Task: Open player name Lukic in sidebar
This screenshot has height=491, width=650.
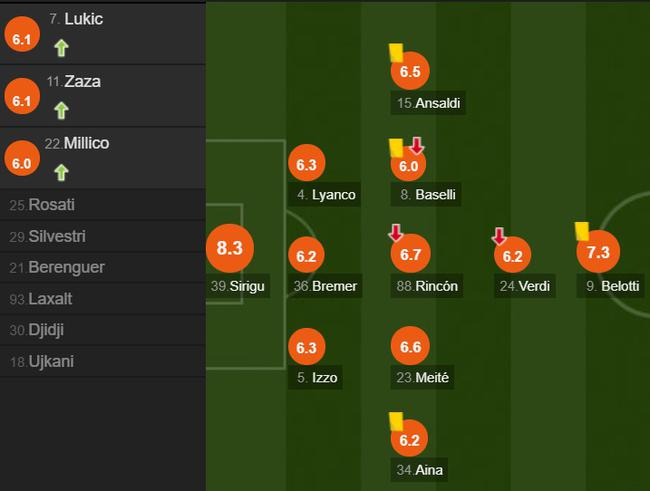Action: tap(84, 19)
